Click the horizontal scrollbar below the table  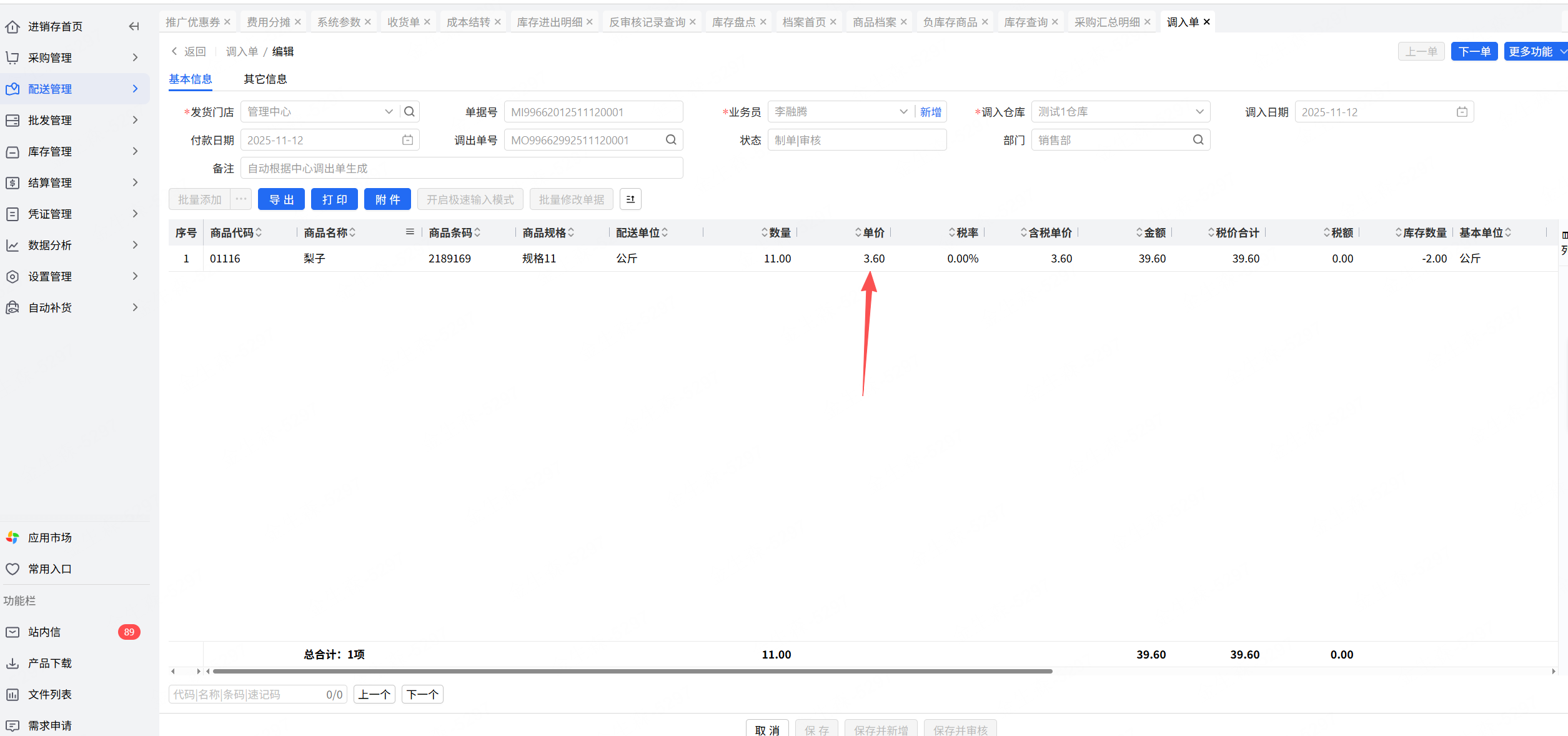[632, 671]
